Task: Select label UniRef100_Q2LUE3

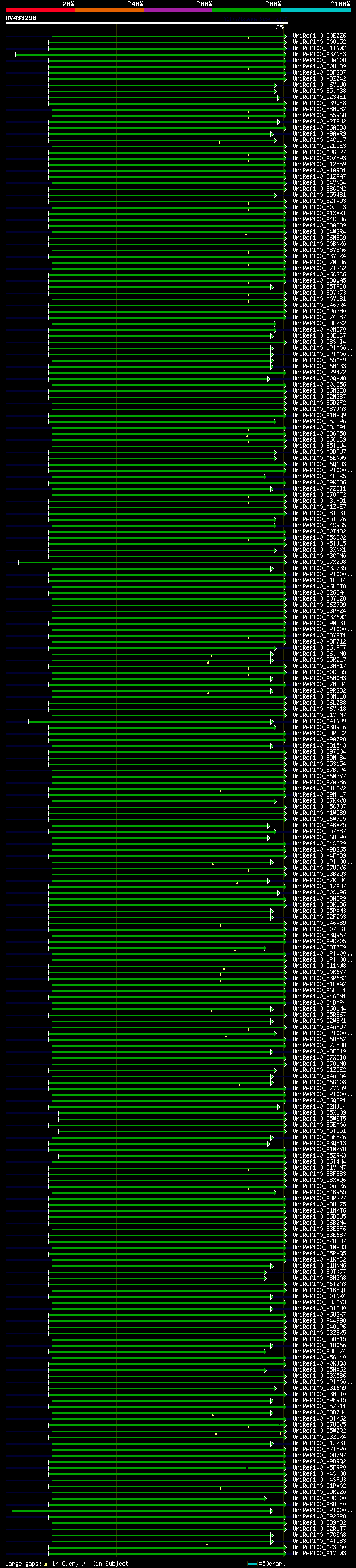Action: click(x=319, y=146)
